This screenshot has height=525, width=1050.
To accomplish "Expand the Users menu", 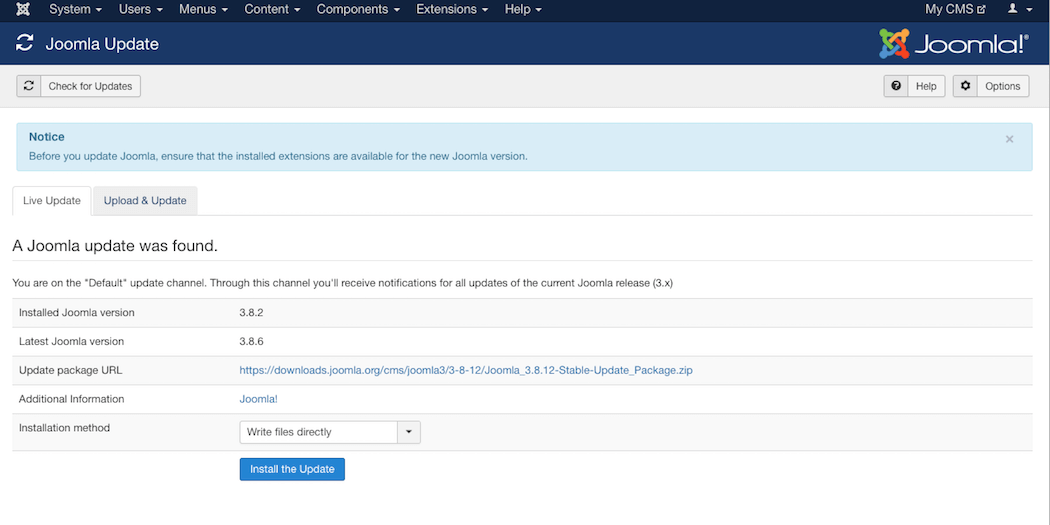I will tap(140, 9).
